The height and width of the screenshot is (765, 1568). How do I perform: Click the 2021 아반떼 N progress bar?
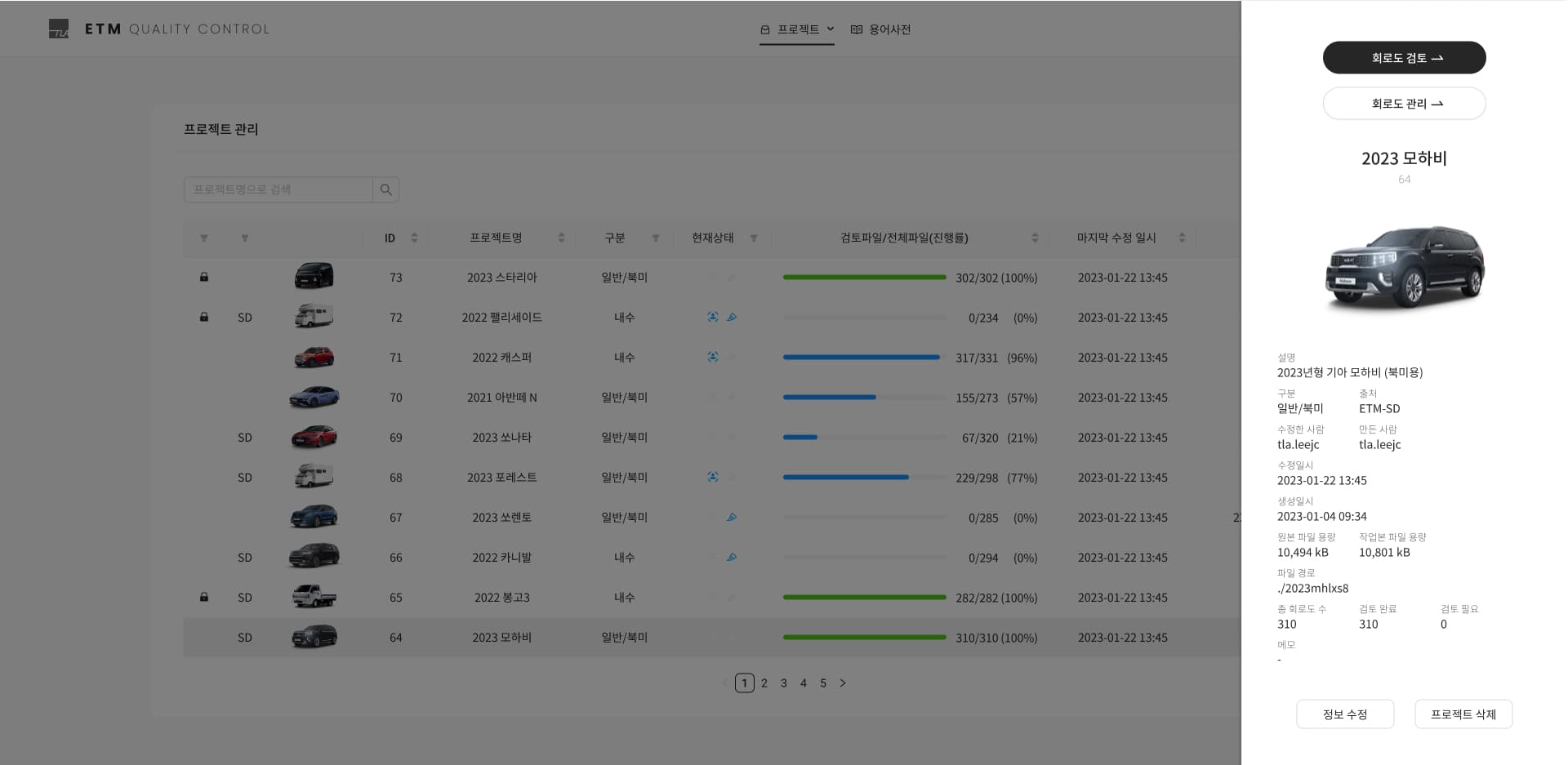(x=864, y=398)
